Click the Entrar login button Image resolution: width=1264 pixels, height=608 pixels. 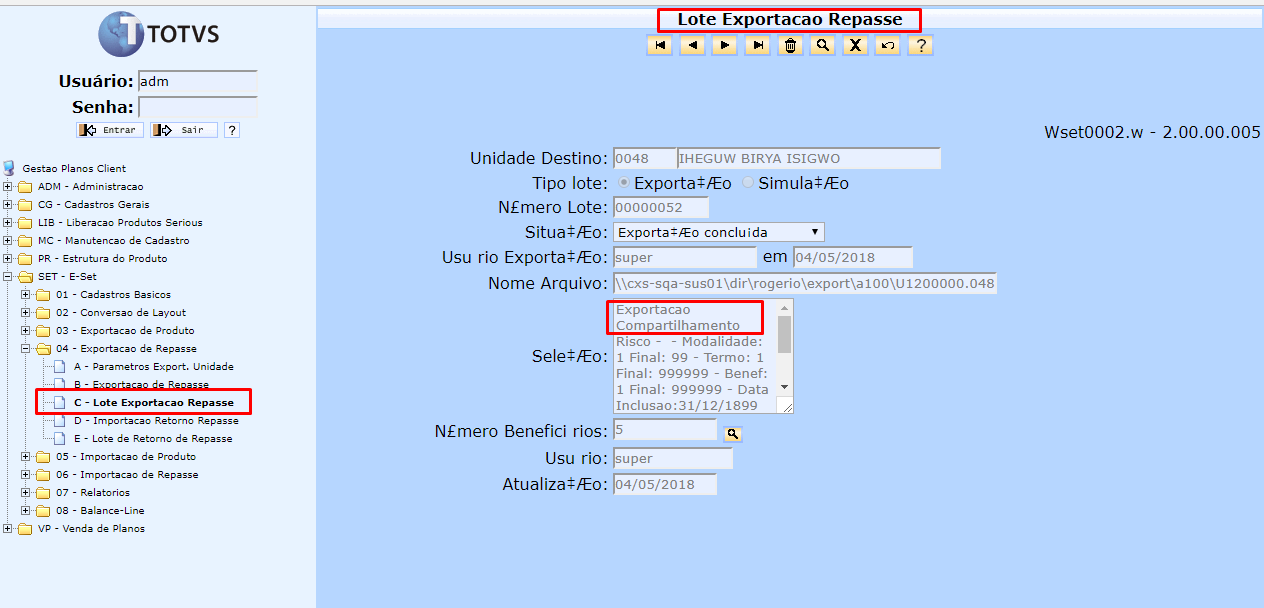click(x=110, y=130)
